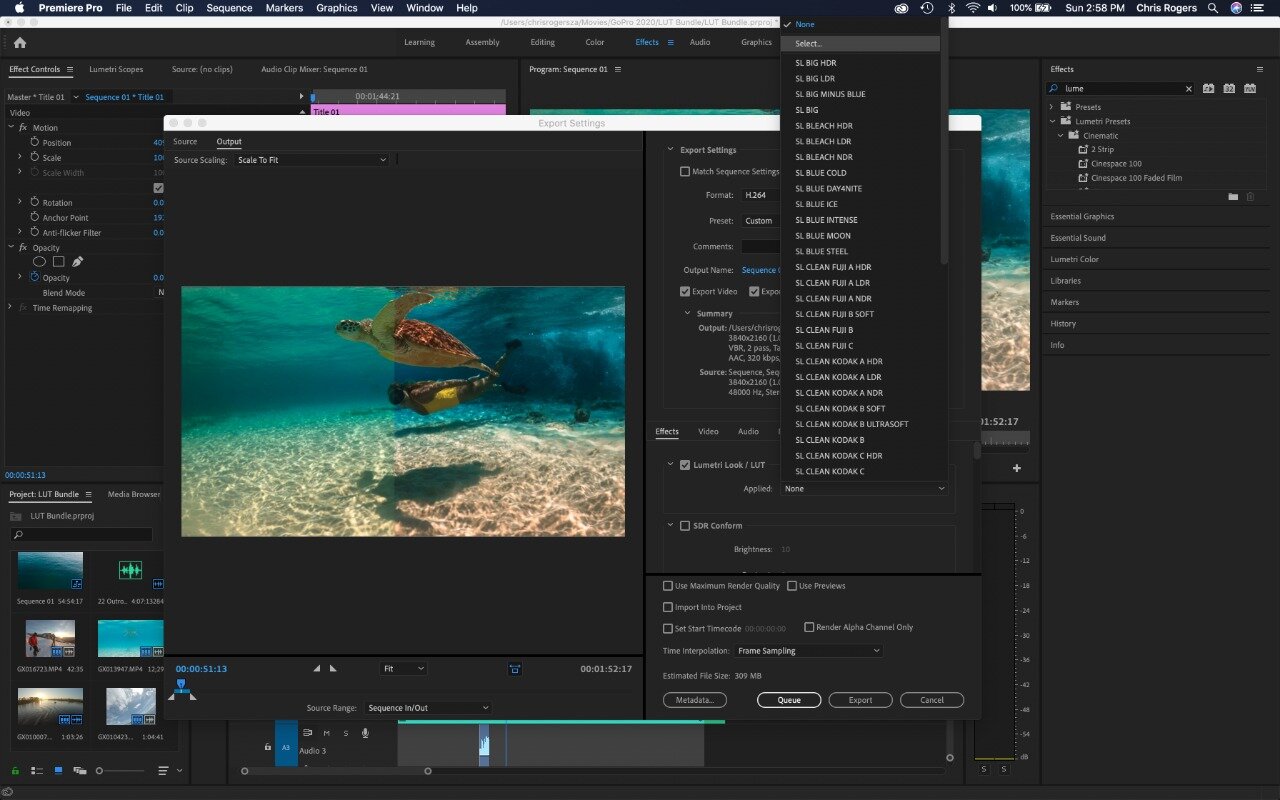Enable the SDR Conform checkbox
Viewport: 1280px width, 800px height.
pos(685,526)
